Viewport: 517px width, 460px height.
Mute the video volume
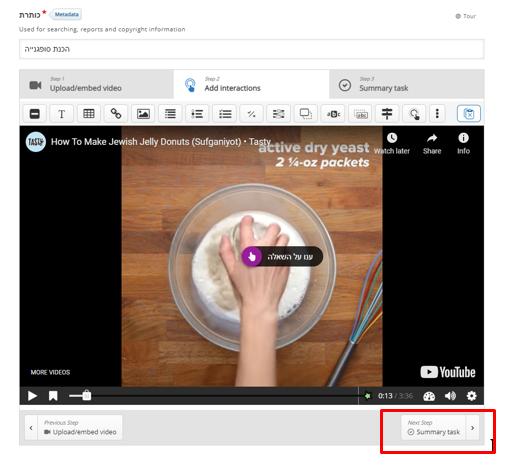click(450, 396)
